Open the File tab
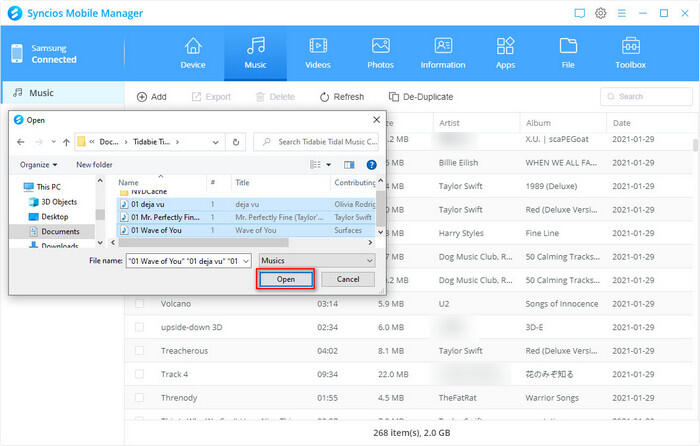Screen dimensions: 700x446 click(568, 54)
